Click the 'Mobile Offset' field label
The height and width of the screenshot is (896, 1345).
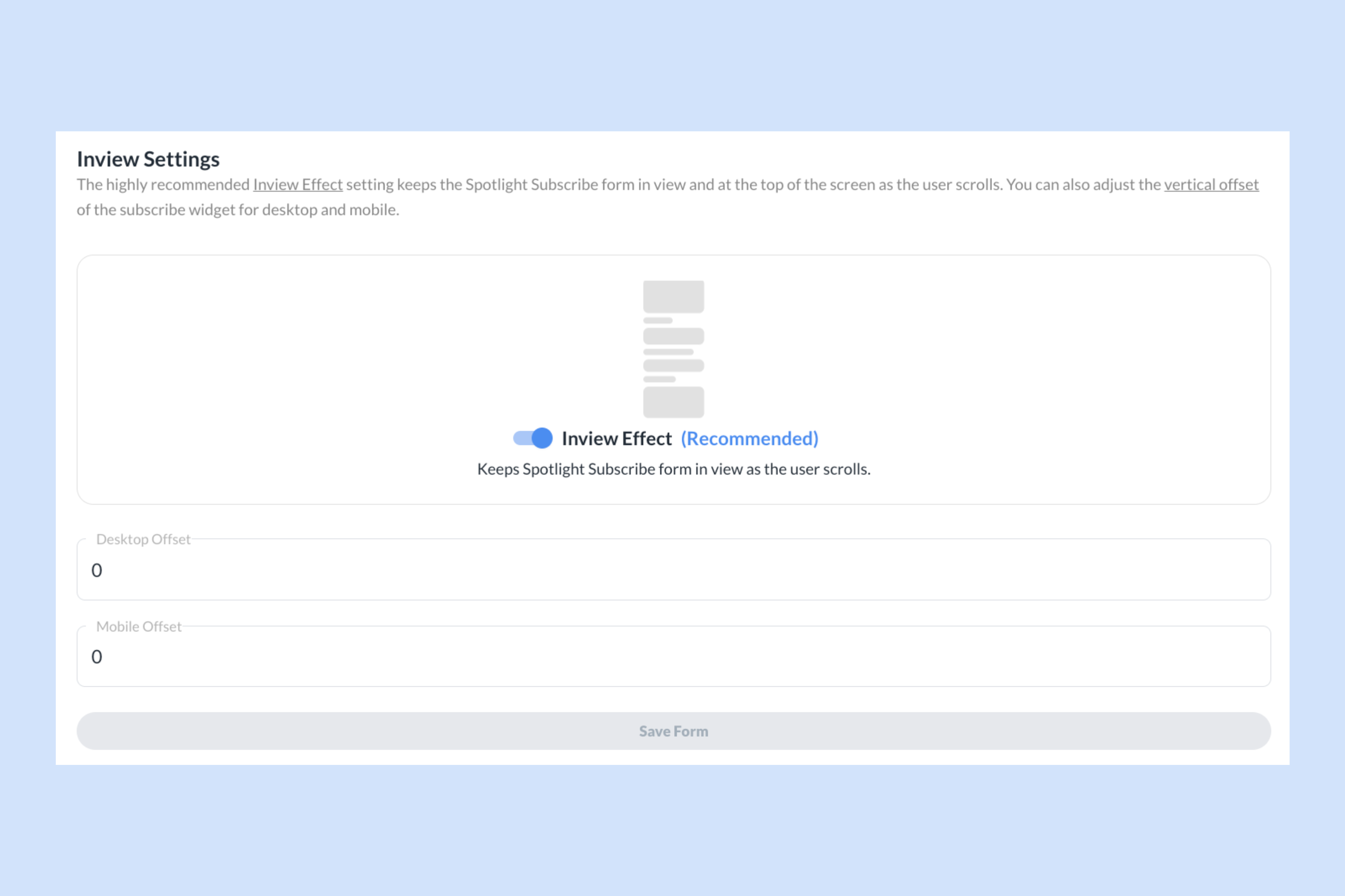coord(138,626)
